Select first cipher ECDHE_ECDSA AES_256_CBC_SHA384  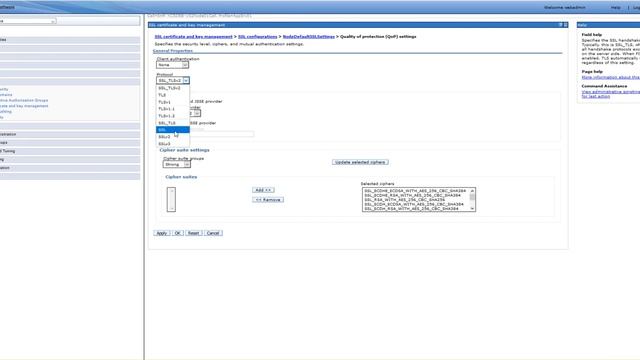[x=415, y=191]
